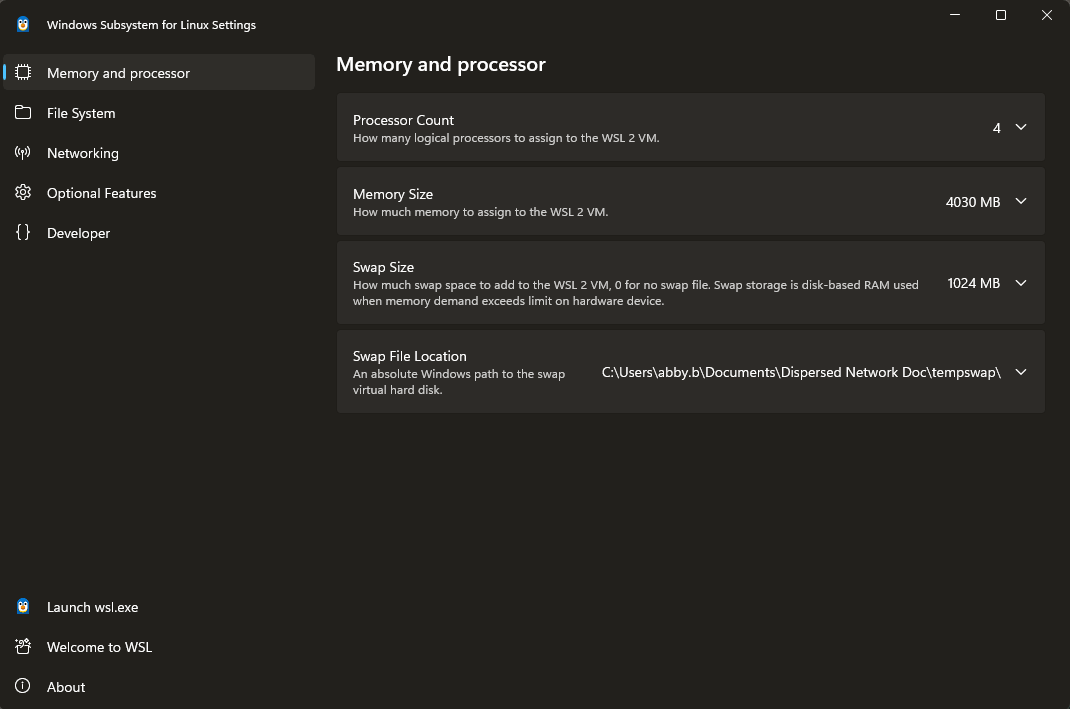This screenshot has width=1070, height=709.
Task: Click the Processor Count value 4
Action: pos(996,128)
